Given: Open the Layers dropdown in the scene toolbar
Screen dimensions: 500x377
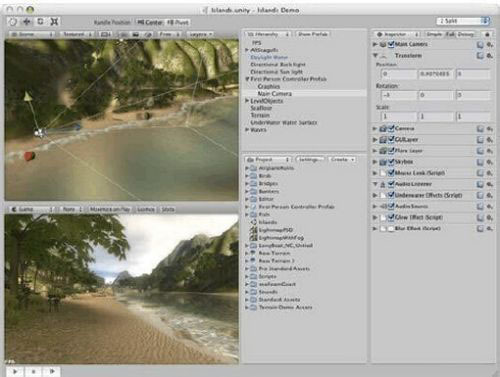Looking at the screenshot, I should 200,34.
